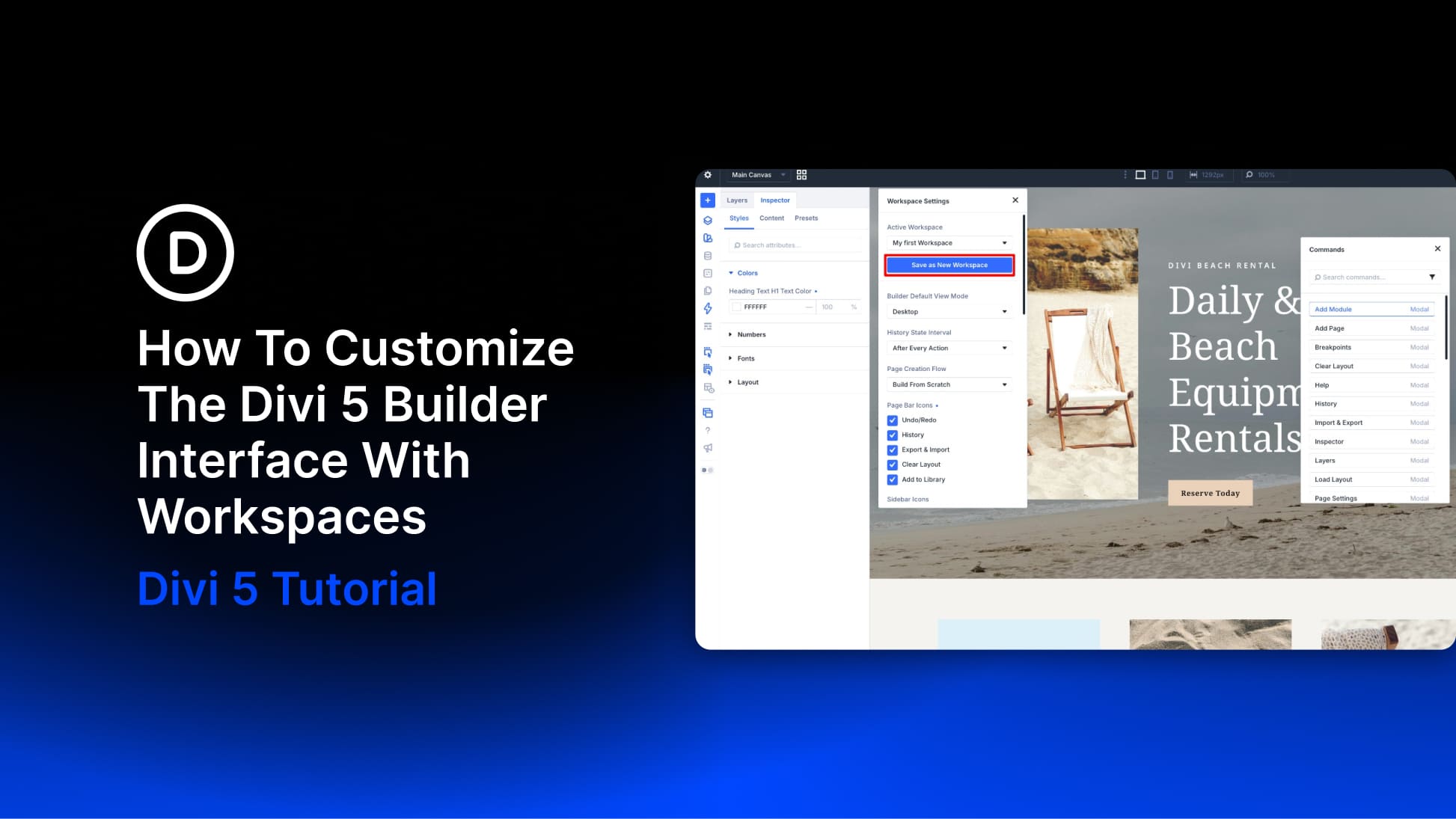This screenshot has height=819, width=1456.
Task: Click the question mark help icon
Action: 708,431
